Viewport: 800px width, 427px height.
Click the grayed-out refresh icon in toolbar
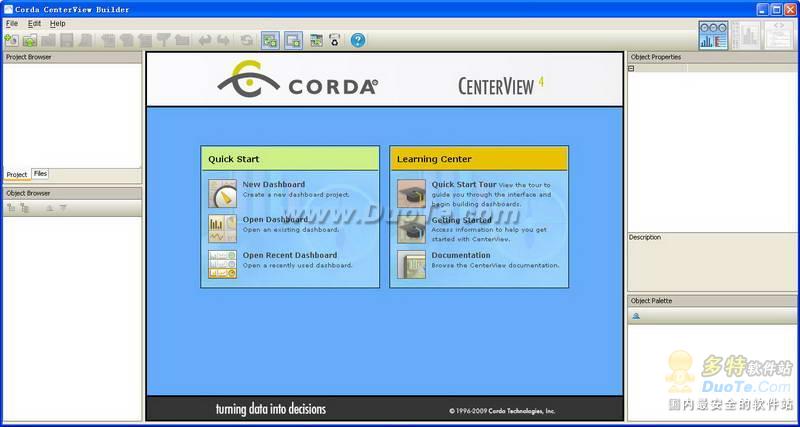pyautogui.click(x=246, y=41)
